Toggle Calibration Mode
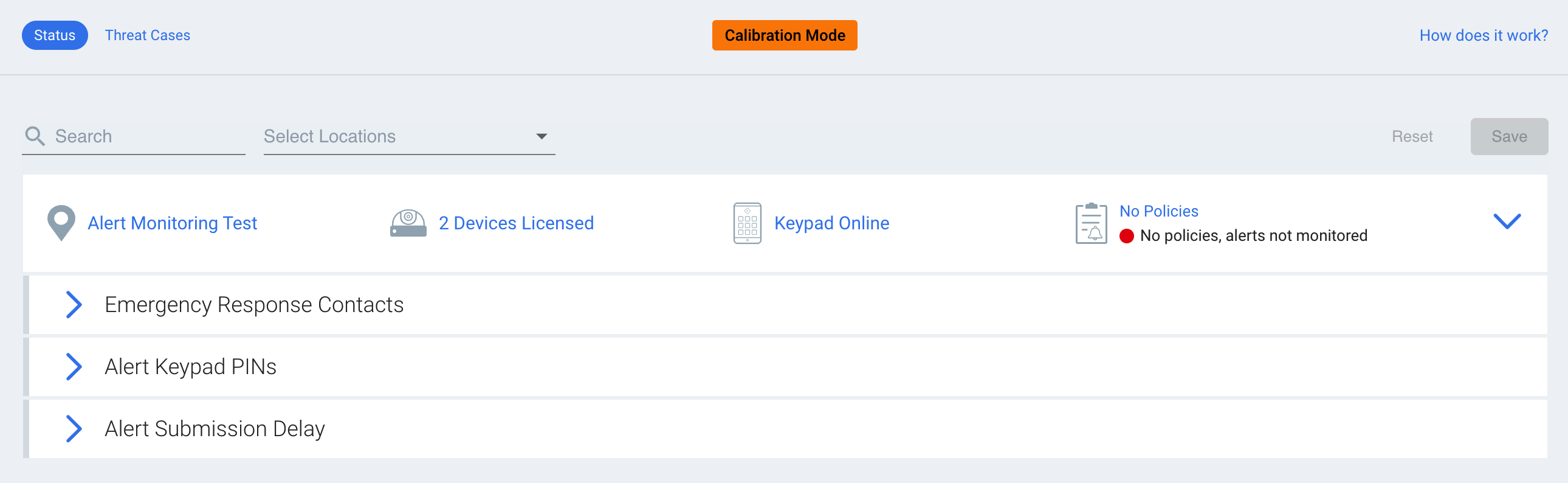Viewport: 1568px width, 483px height. coord(784,35)
